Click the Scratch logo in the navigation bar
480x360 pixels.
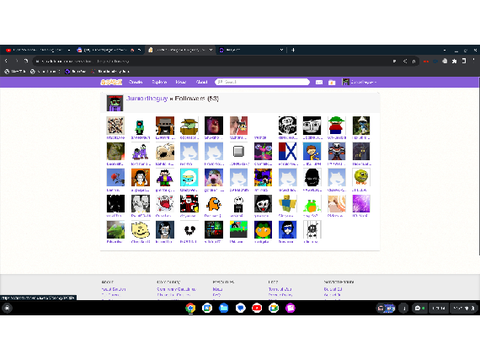(111, 82)
